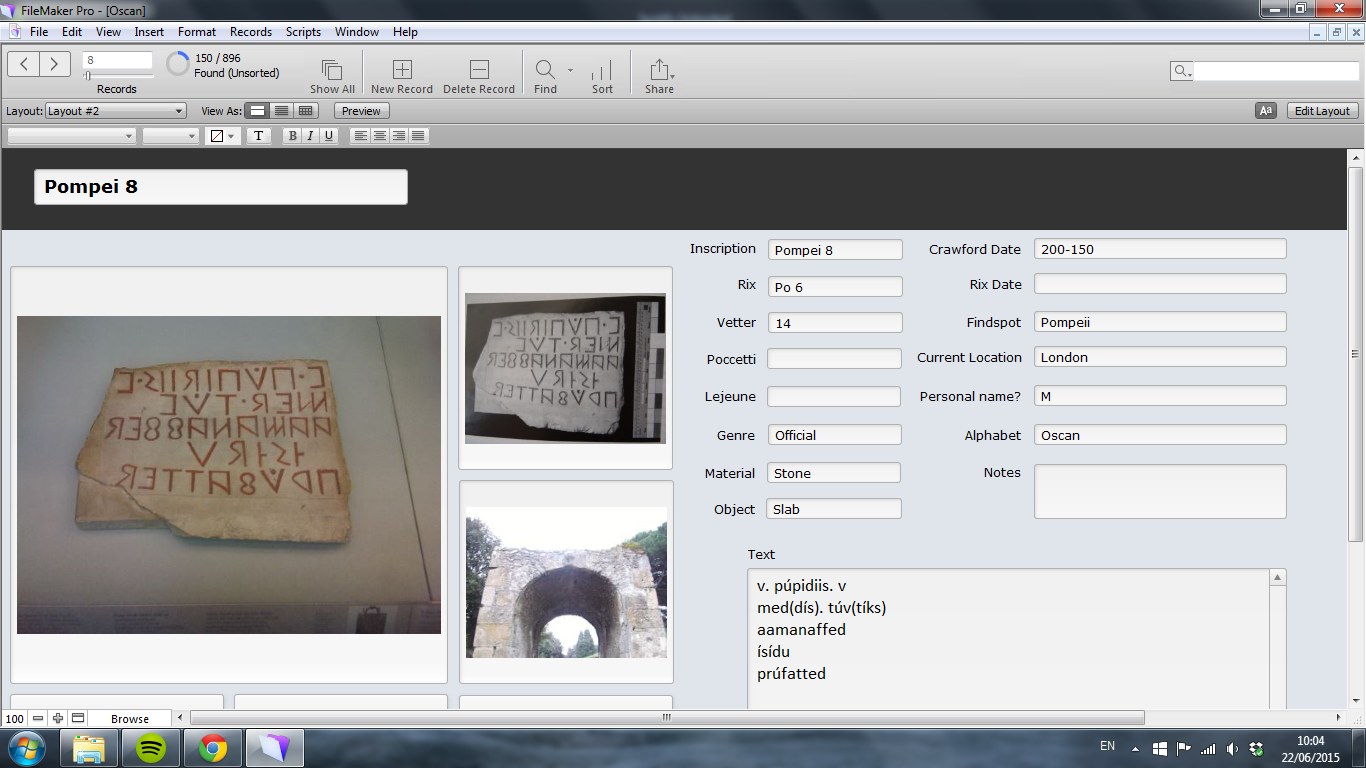The image size is (1366, 768).
Task: Switch to View As Form
Action: point(258,111)
